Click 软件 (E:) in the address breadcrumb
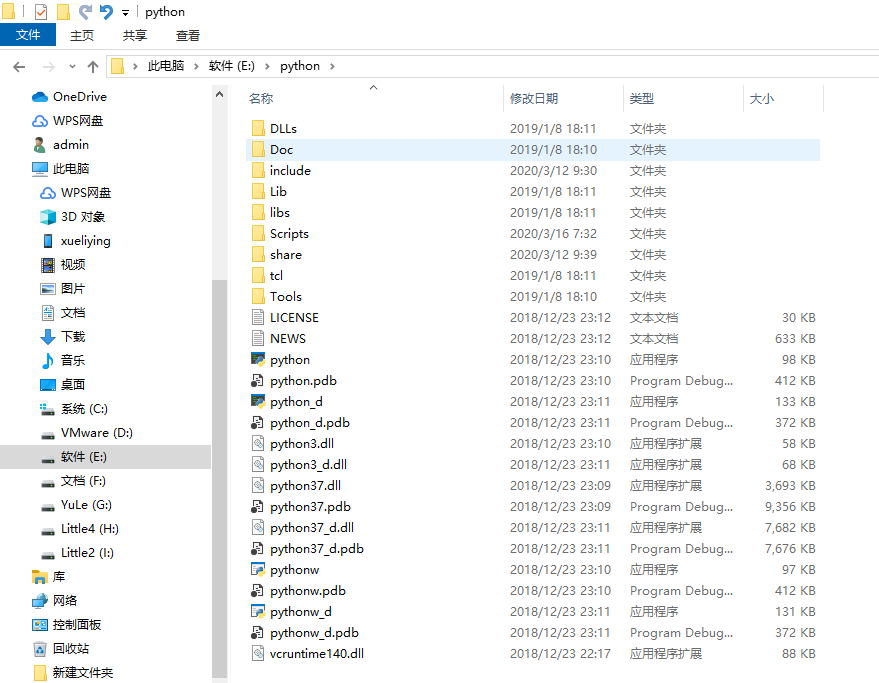Viewport: 879px width, 683px height. pos(232,66)
